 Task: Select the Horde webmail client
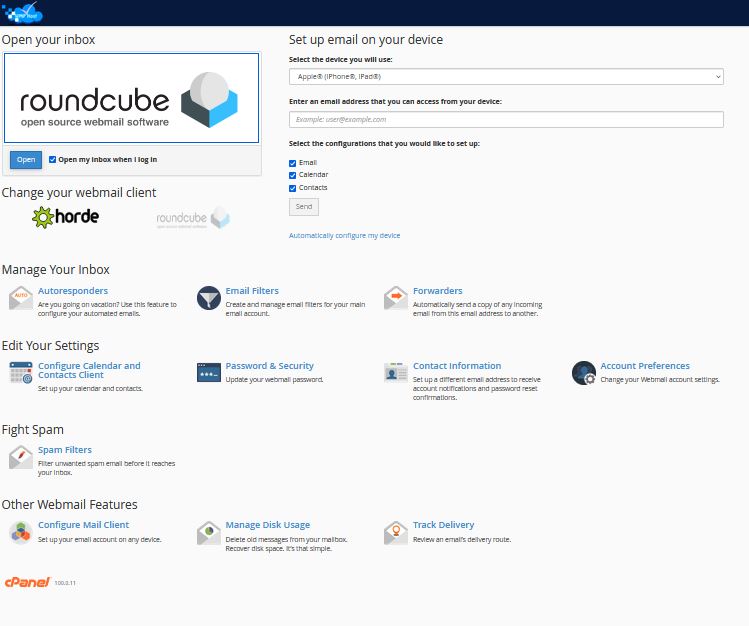tap(65, 217)
